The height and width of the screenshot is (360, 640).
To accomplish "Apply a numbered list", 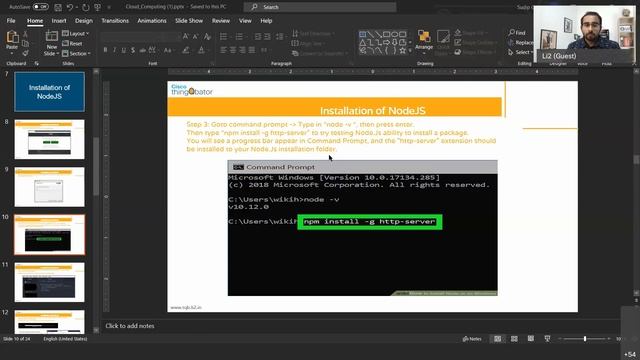I will click(x=239, y=37).
